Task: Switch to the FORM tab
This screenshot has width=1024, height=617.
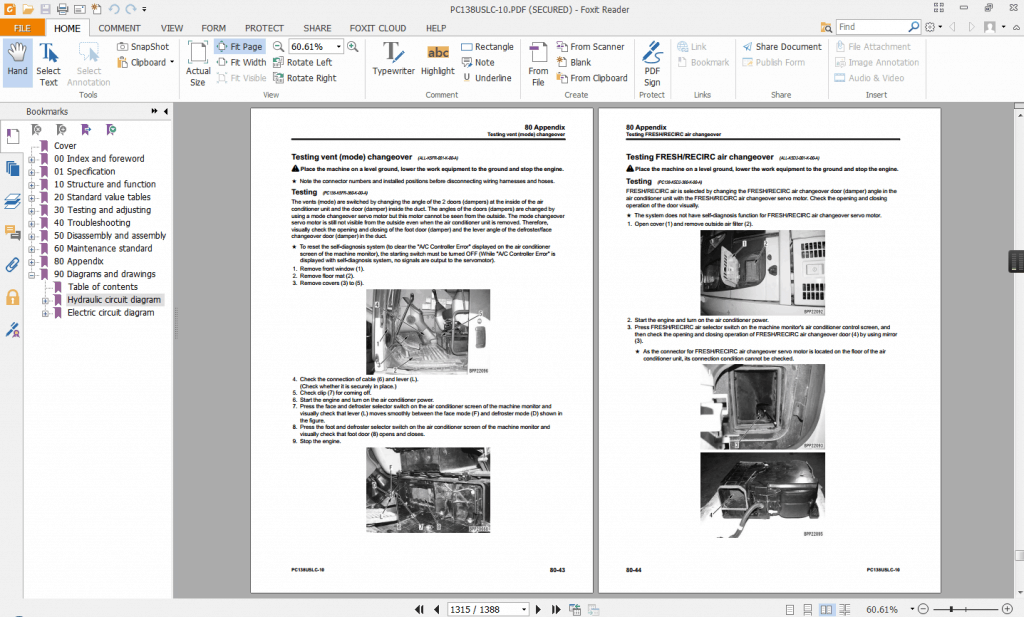Action: coord(214,28)
